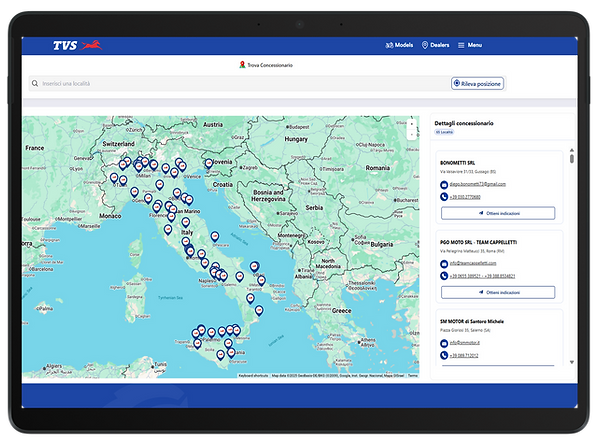Select the pin on the coast northwest of Rome
Screen dimensions: 612x441
[168, 230]
